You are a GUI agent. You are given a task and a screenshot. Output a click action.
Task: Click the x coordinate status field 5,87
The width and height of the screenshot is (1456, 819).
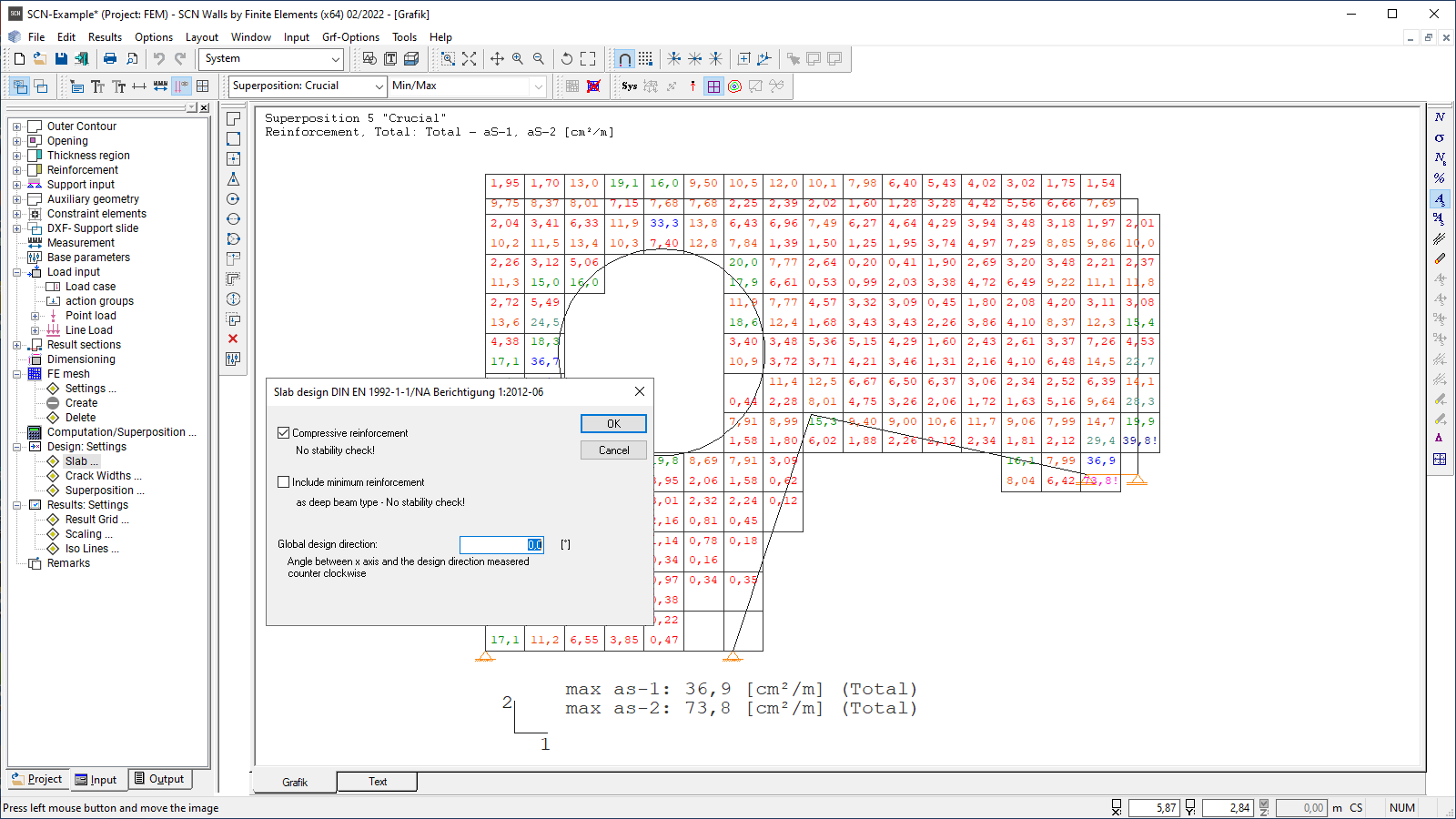click(x=1154, y=807)
